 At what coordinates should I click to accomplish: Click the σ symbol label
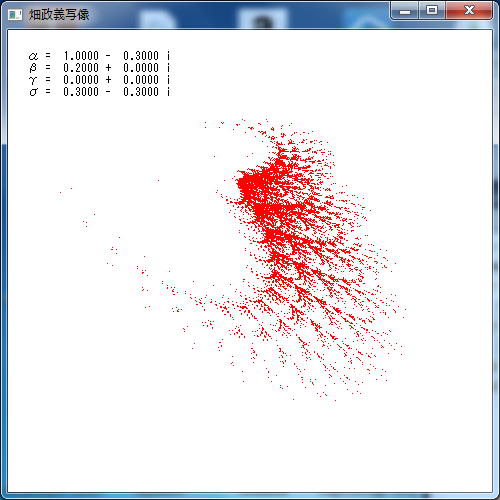pos(33,92)
